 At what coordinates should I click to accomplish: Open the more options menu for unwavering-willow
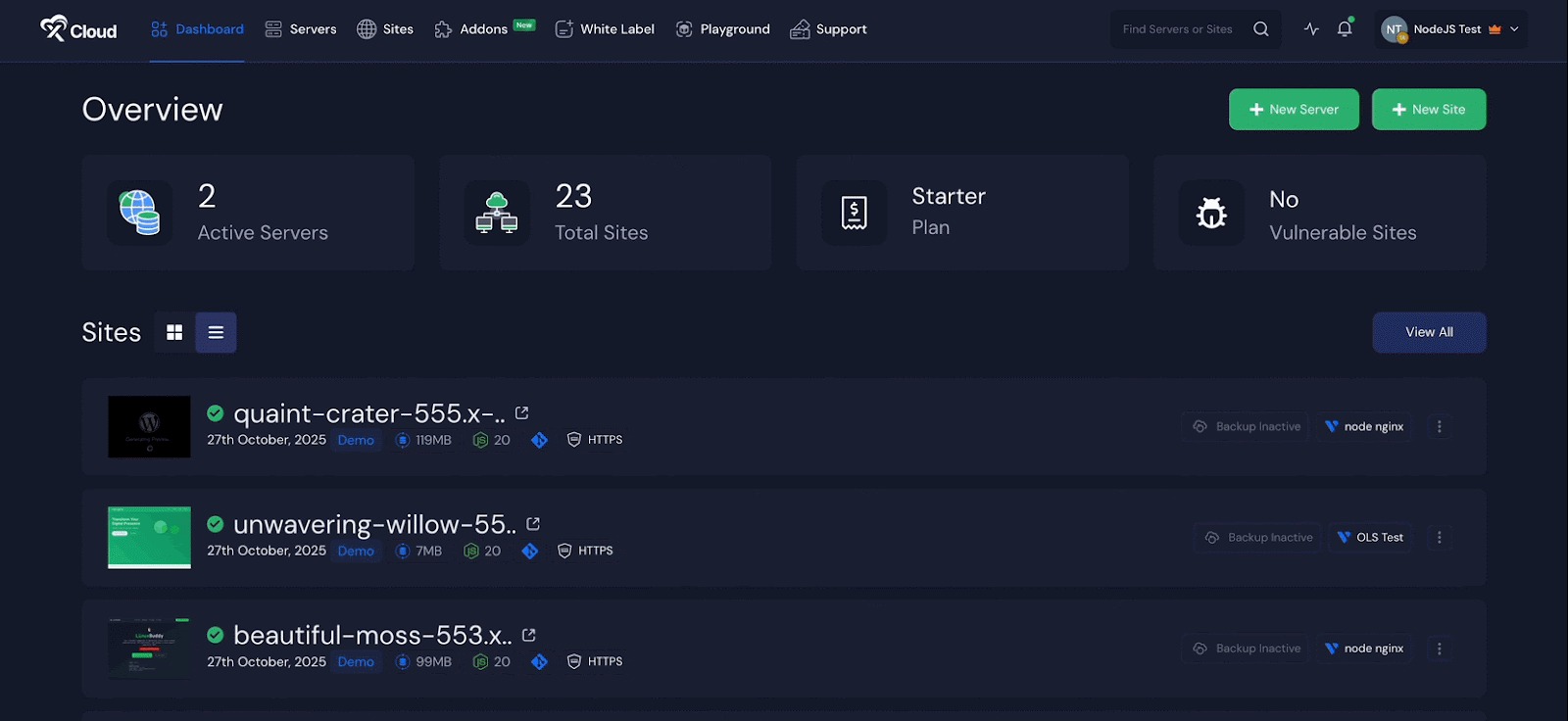pyautogui.click(x=1440, y=537)
